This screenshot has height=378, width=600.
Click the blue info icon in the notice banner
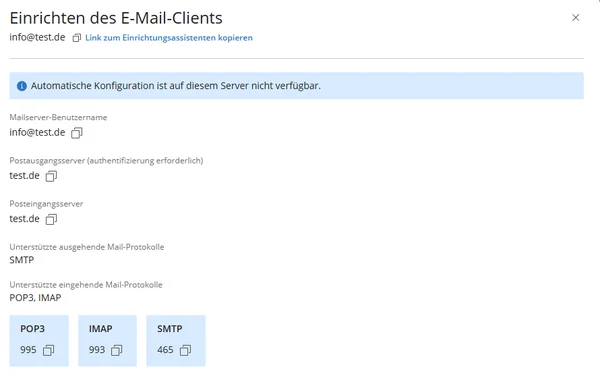(22, 86)
